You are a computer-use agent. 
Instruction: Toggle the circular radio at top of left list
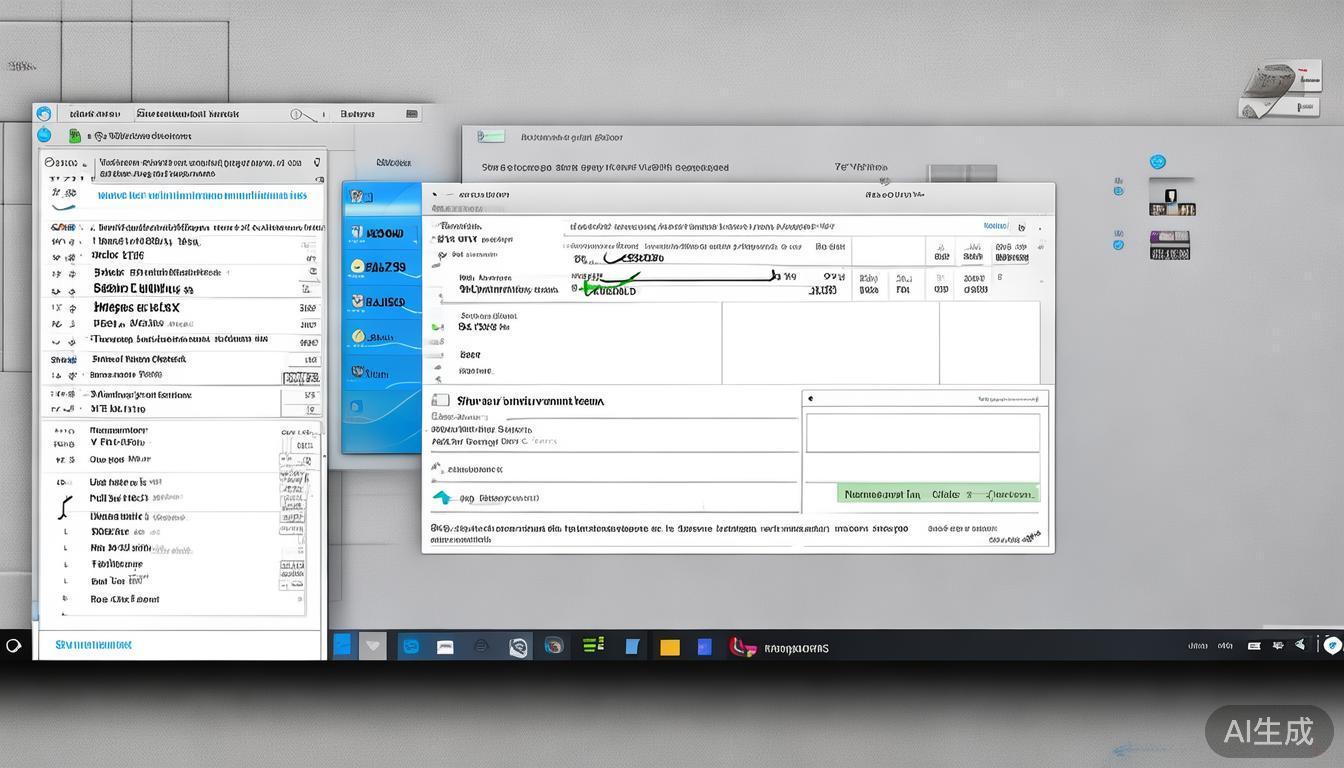point(48,161)
